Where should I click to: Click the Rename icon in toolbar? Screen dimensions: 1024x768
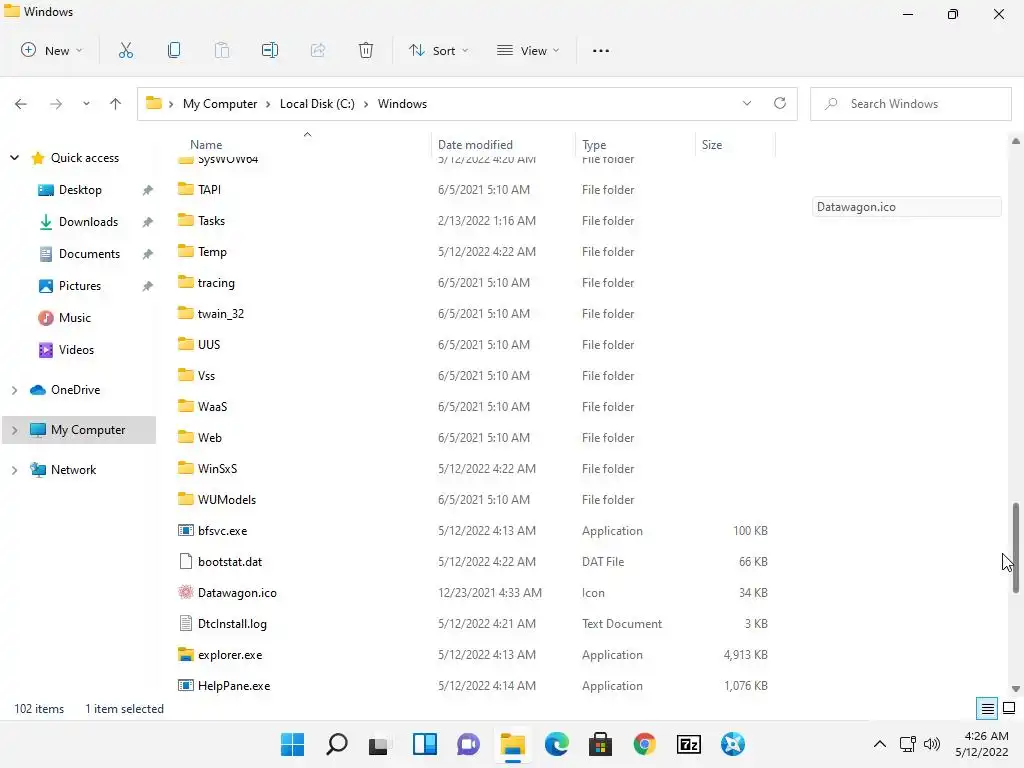[x=270, y=50]
